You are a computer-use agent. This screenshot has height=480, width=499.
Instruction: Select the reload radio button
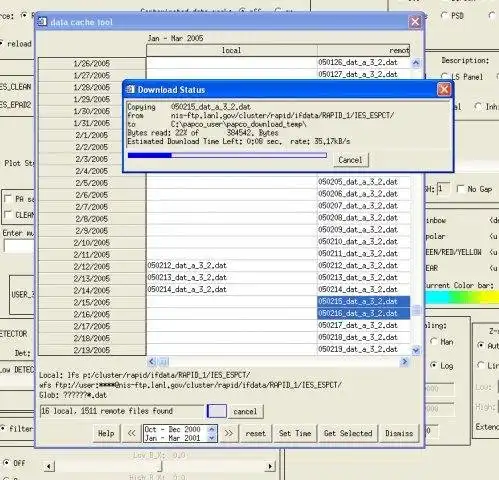tap(1, 44)
